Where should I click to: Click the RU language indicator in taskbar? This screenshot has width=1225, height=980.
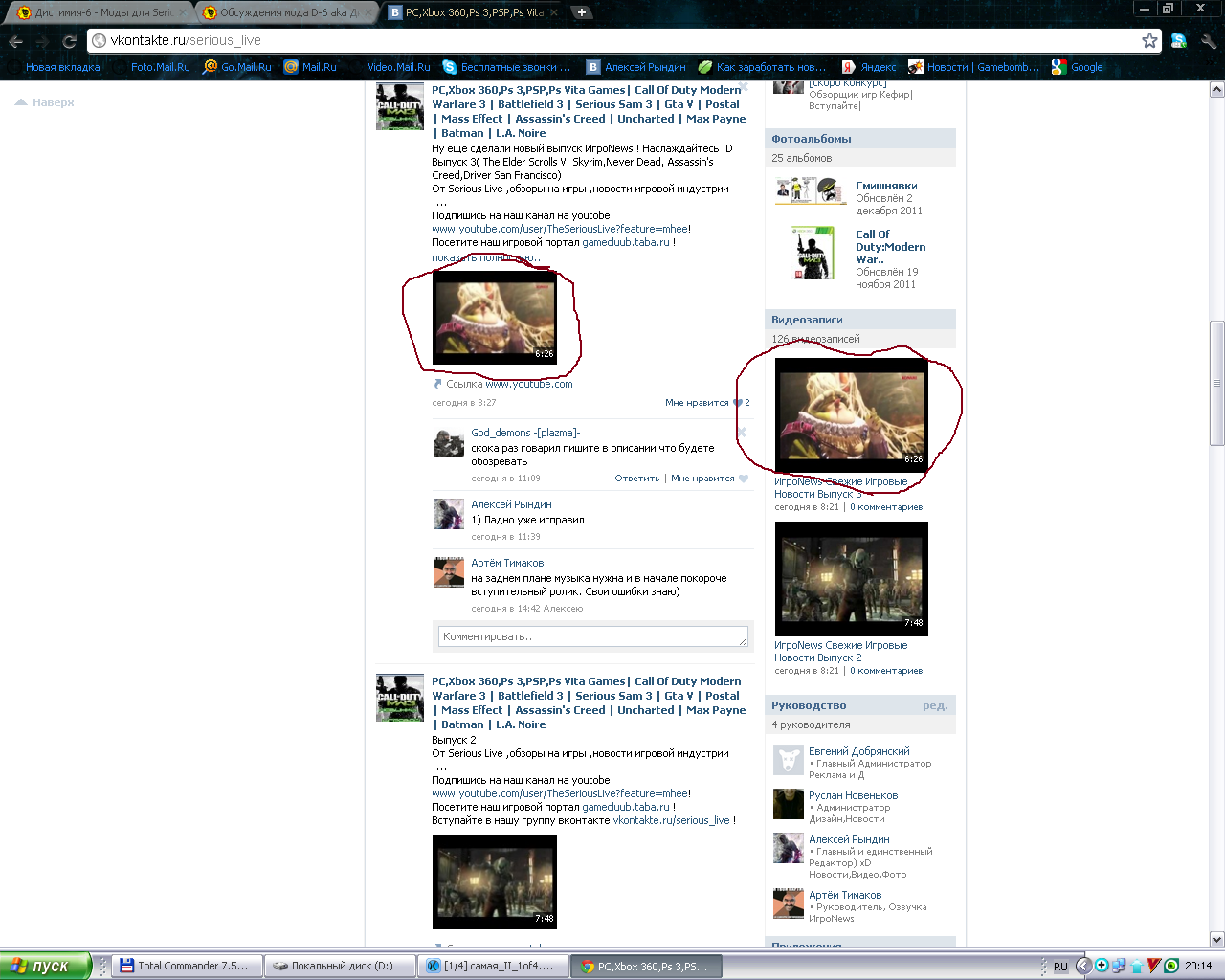(1060, 967)
